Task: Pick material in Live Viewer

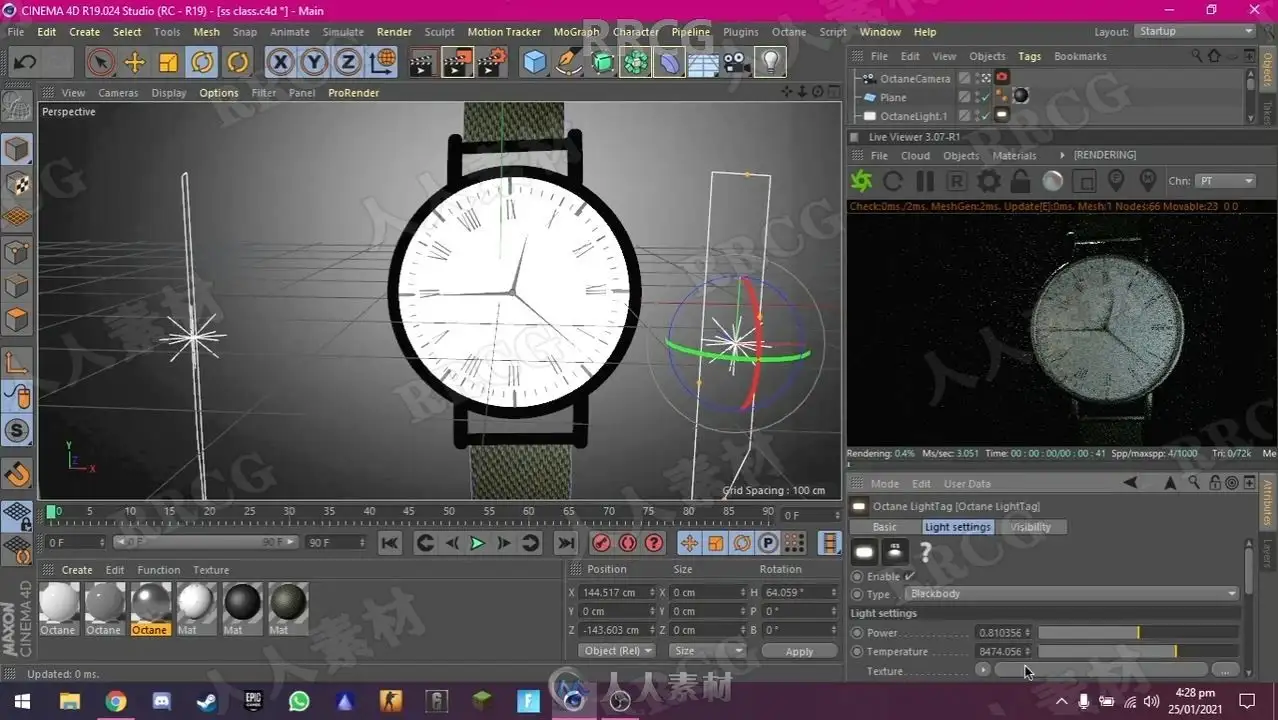Action: tap(1148, 181)
